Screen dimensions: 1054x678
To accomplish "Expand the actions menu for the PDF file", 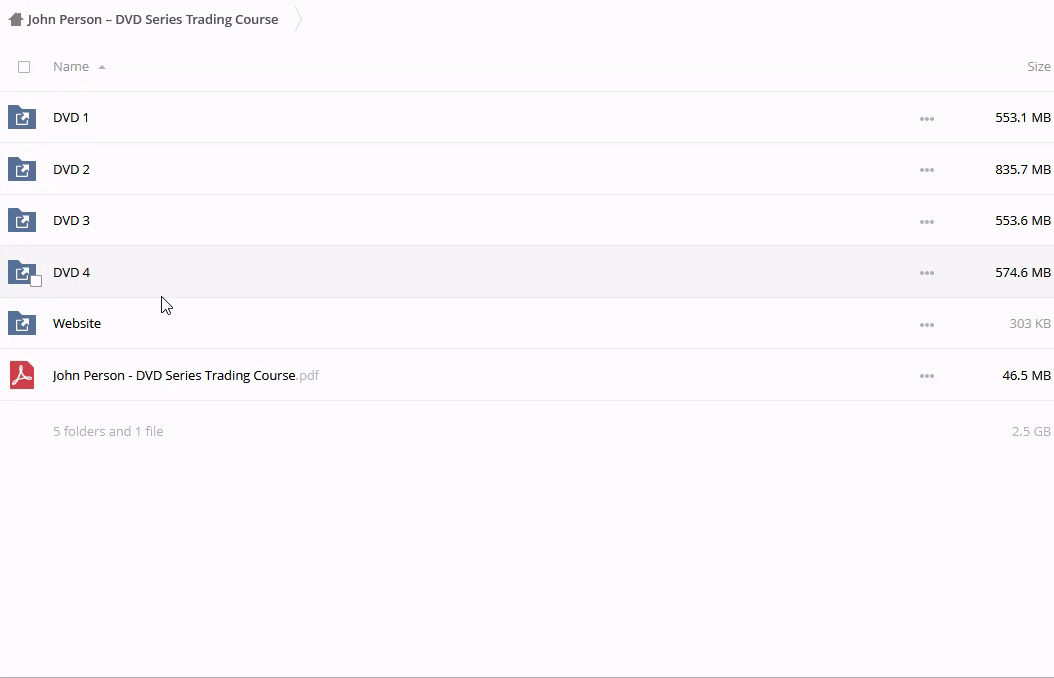I will tap(926, 376).
